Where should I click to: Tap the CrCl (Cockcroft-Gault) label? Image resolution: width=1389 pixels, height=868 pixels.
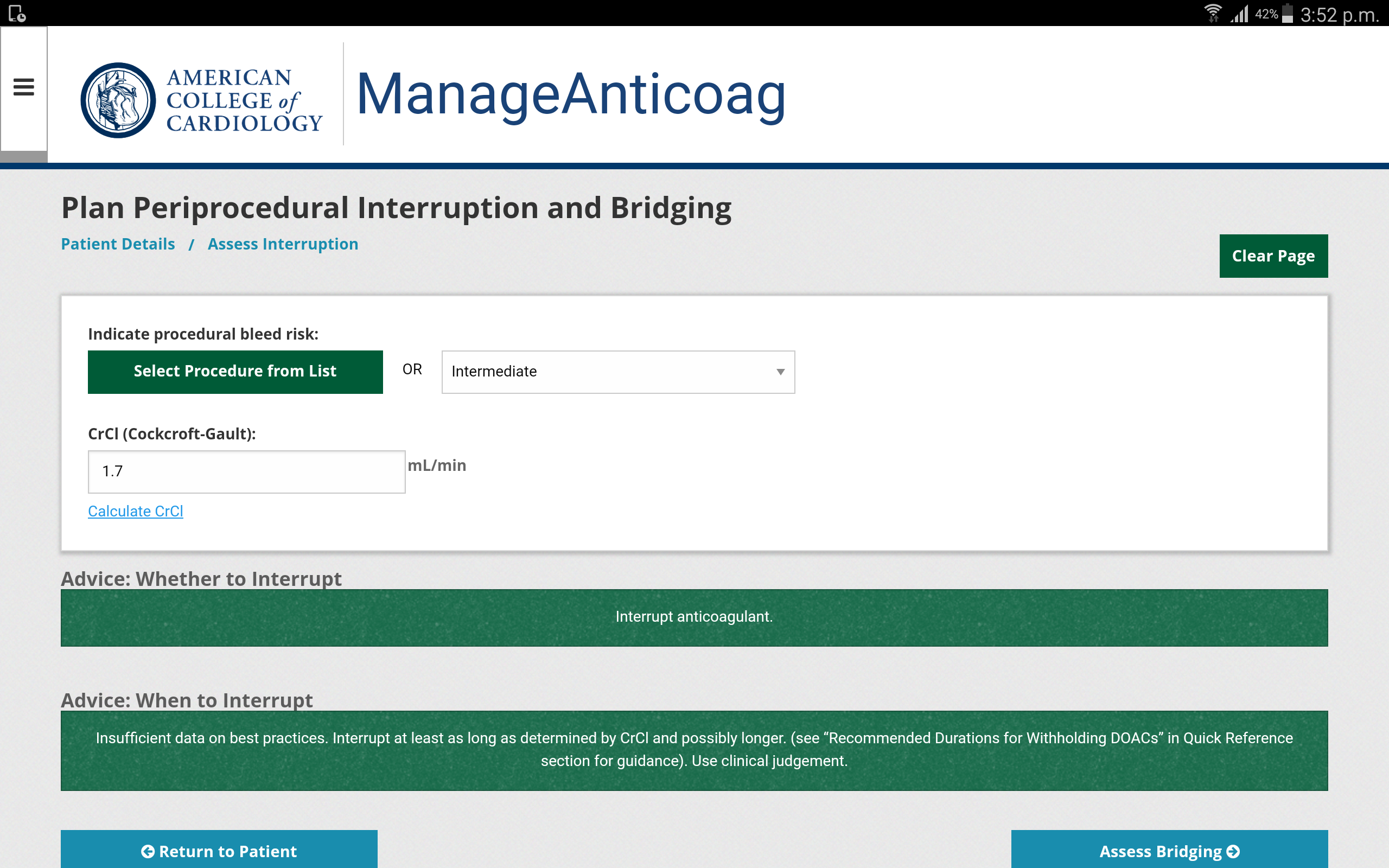pos(171,434)
